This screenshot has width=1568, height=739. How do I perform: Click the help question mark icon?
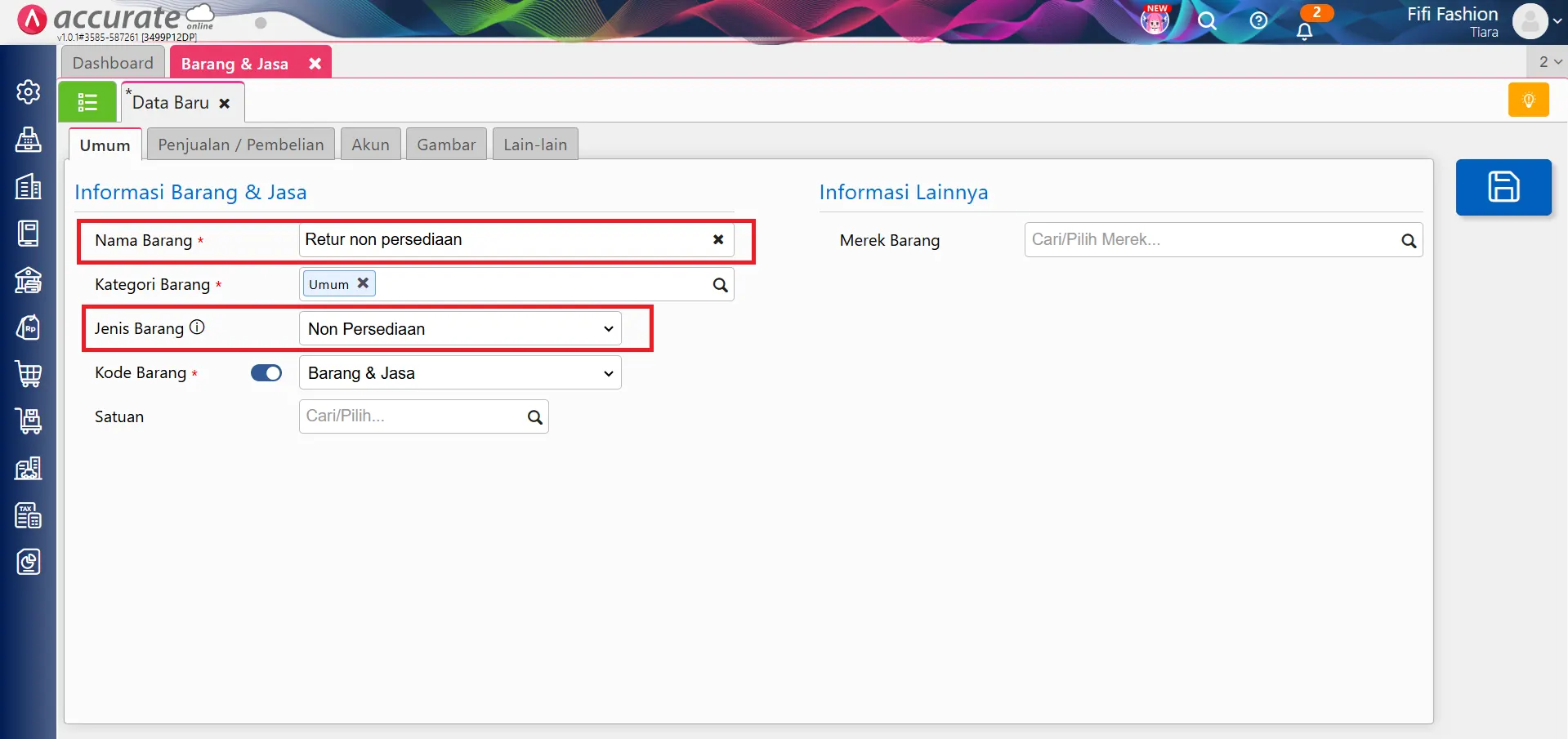click(x=1258, y=20)
